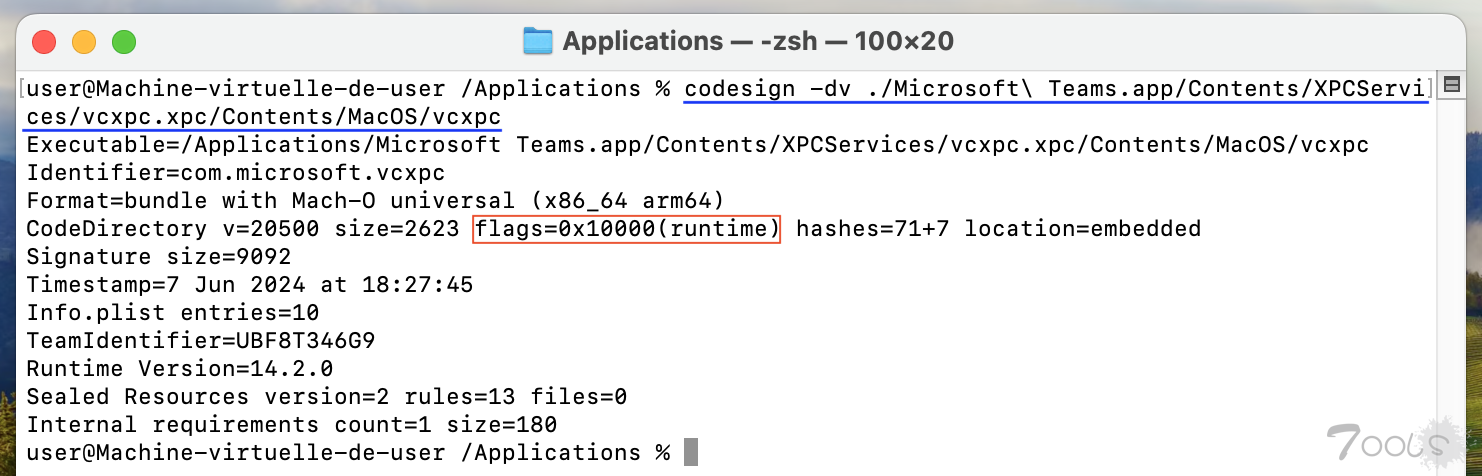The width and height of the screenshot is (1482, 476).
Task: Click "Identifier=com.microsoft.vcxpc" line
Action: [236, 173]
